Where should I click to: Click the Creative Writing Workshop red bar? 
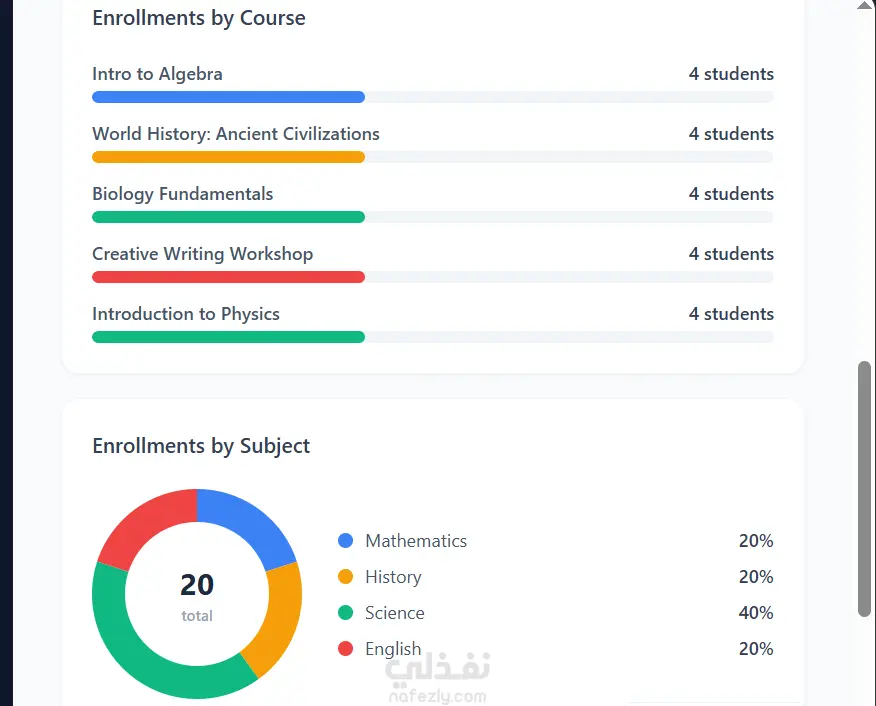[x=228, y=277]
